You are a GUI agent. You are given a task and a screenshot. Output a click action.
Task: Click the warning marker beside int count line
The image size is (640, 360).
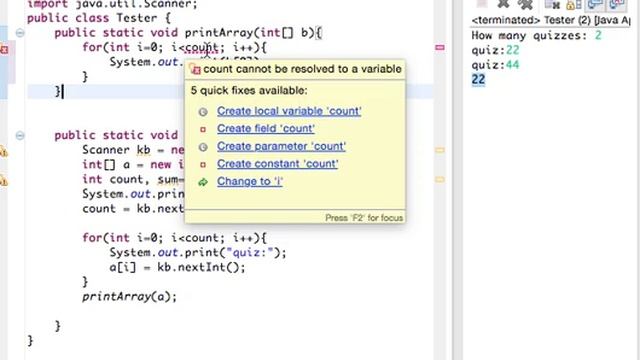point(4,180)
